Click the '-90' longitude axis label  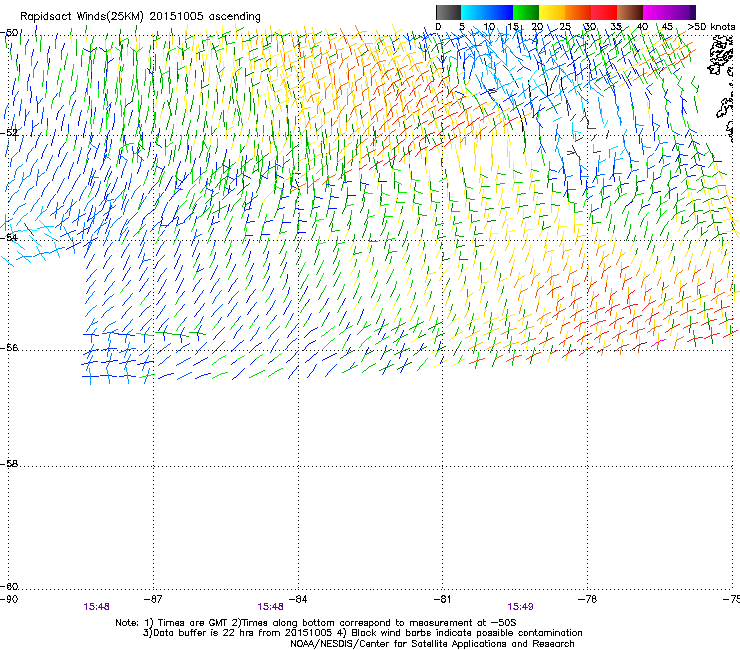tap(9, 599)
